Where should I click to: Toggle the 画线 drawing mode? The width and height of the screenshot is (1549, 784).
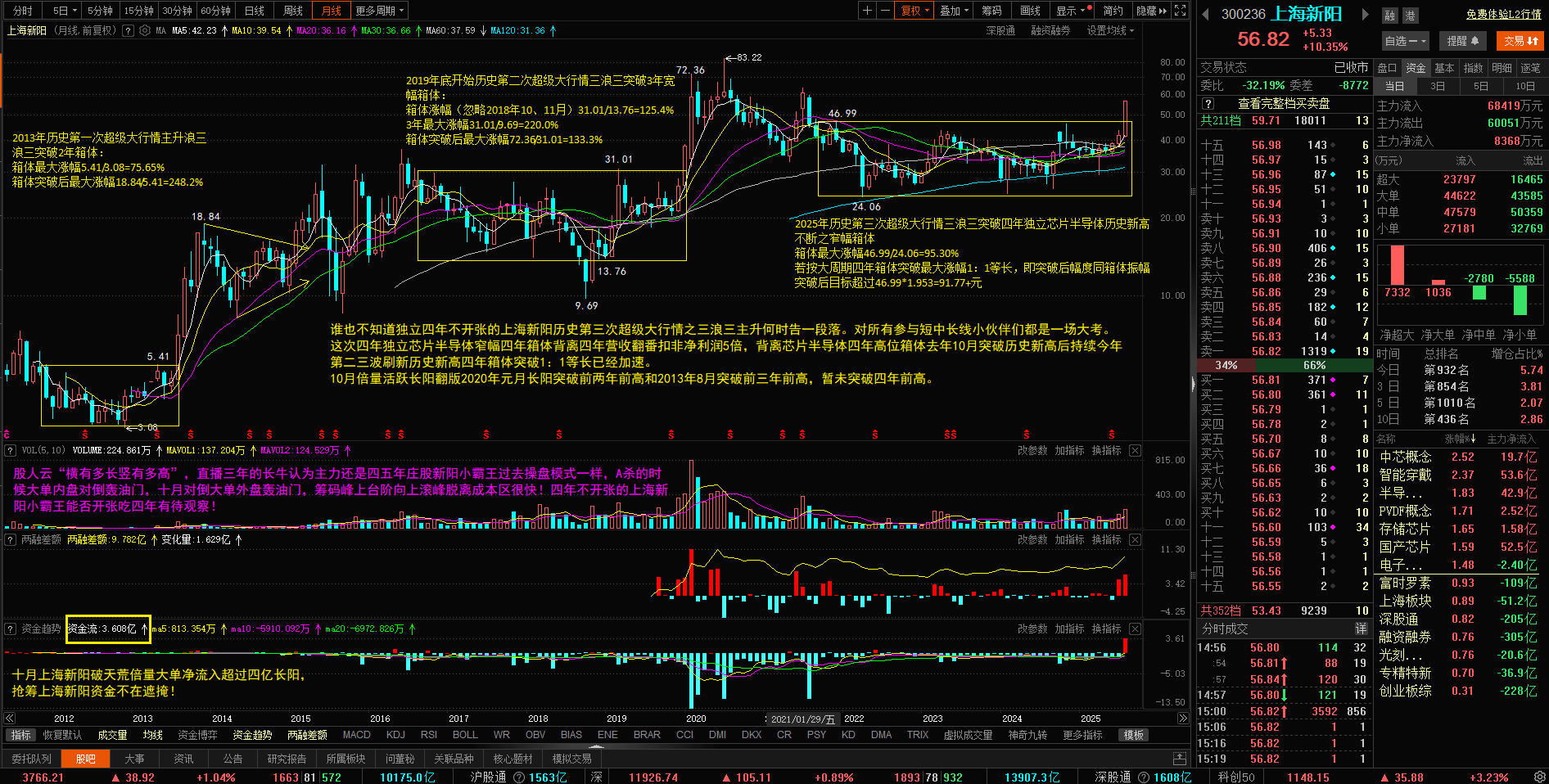(1030, 11)
